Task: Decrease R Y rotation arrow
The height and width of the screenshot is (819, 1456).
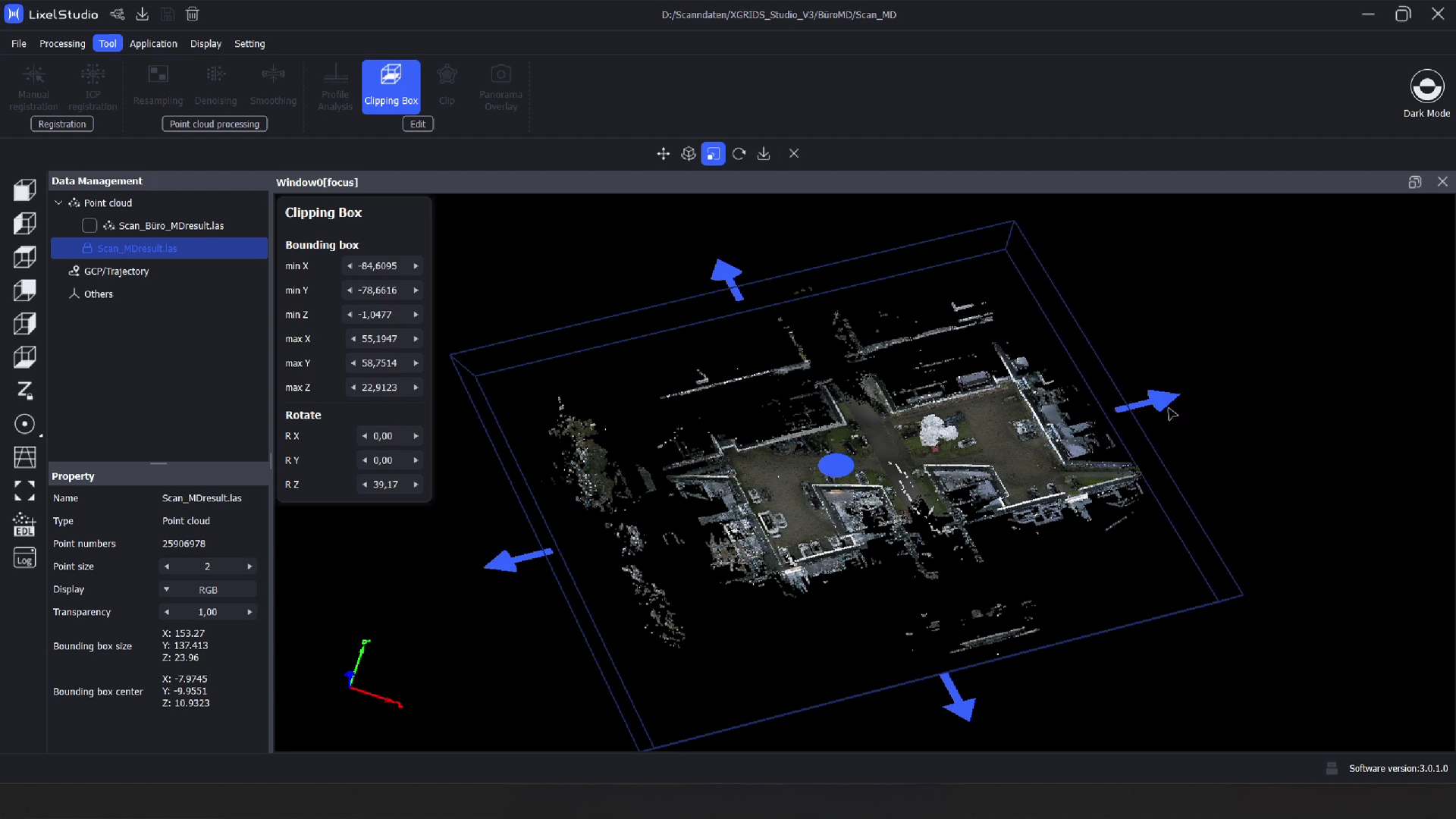Action: pyautogui.click(x=365, y=460)
